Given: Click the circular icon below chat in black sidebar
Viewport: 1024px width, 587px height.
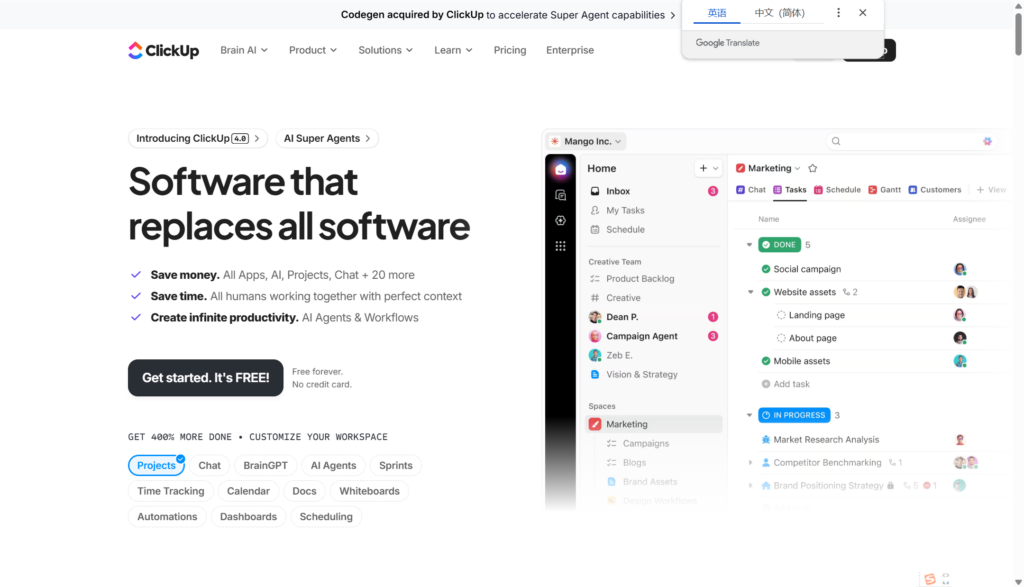Looking at the screenshot, I should 560,221.
